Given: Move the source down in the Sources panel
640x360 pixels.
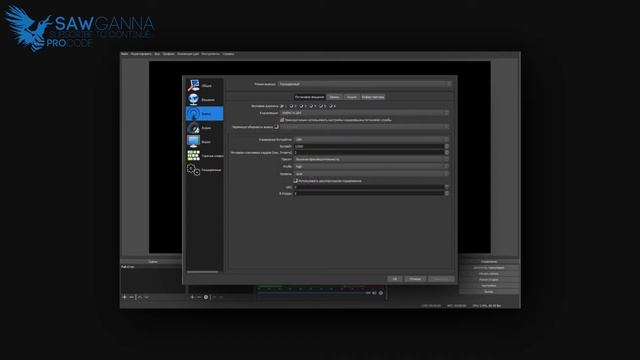Looking at the screenshot, I should coord(221,297).
